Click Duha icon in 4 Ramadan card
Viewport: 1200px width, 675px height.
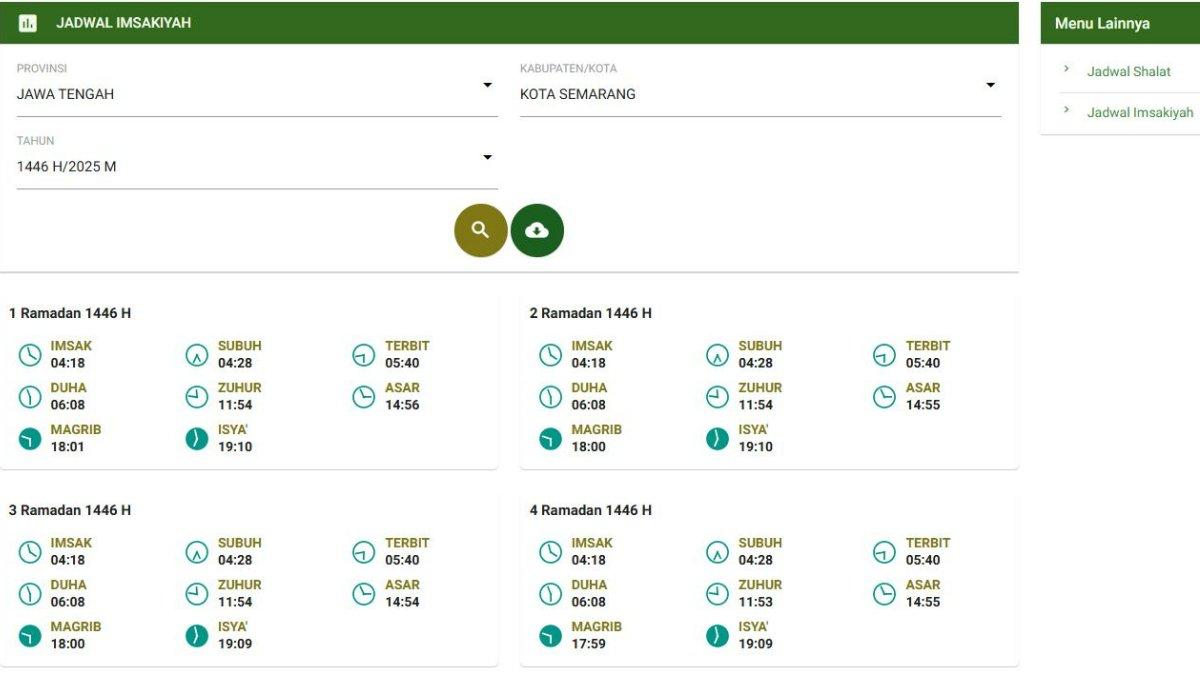coord(551,594)
